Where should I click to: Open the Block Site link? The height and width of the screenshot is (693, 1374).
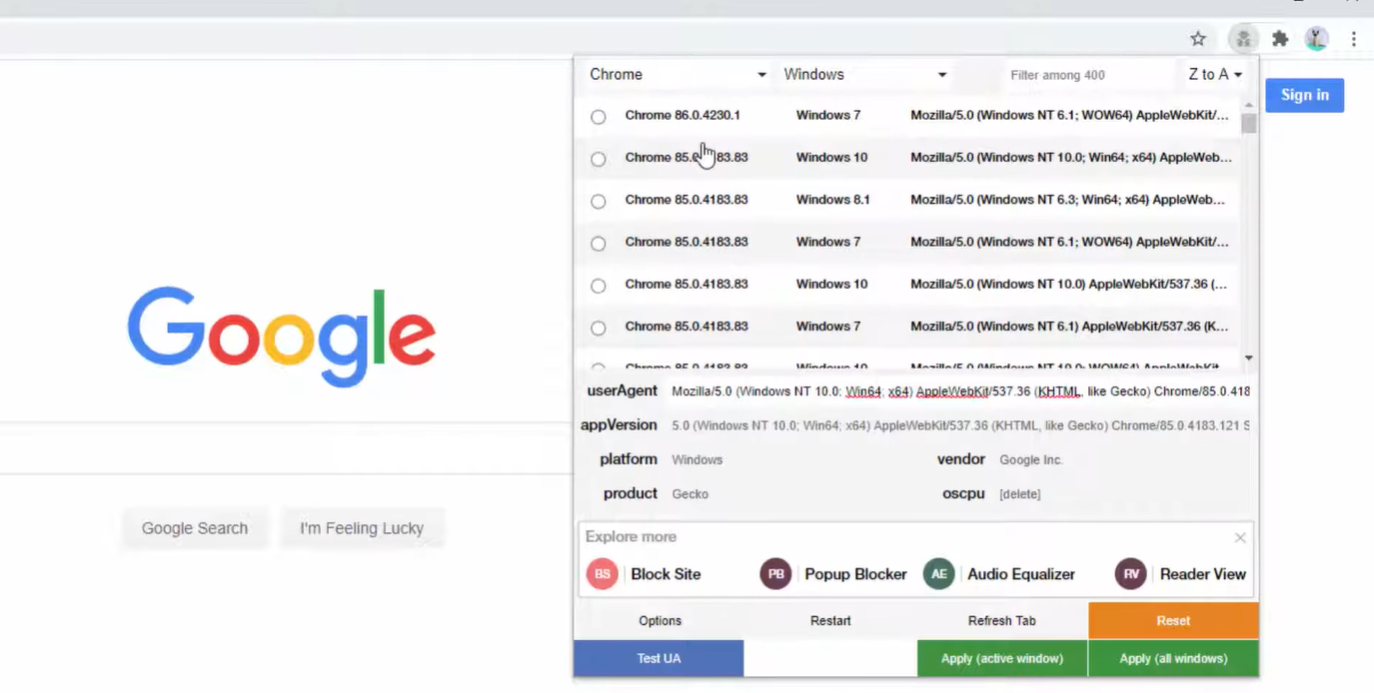(x=666, y=574)
